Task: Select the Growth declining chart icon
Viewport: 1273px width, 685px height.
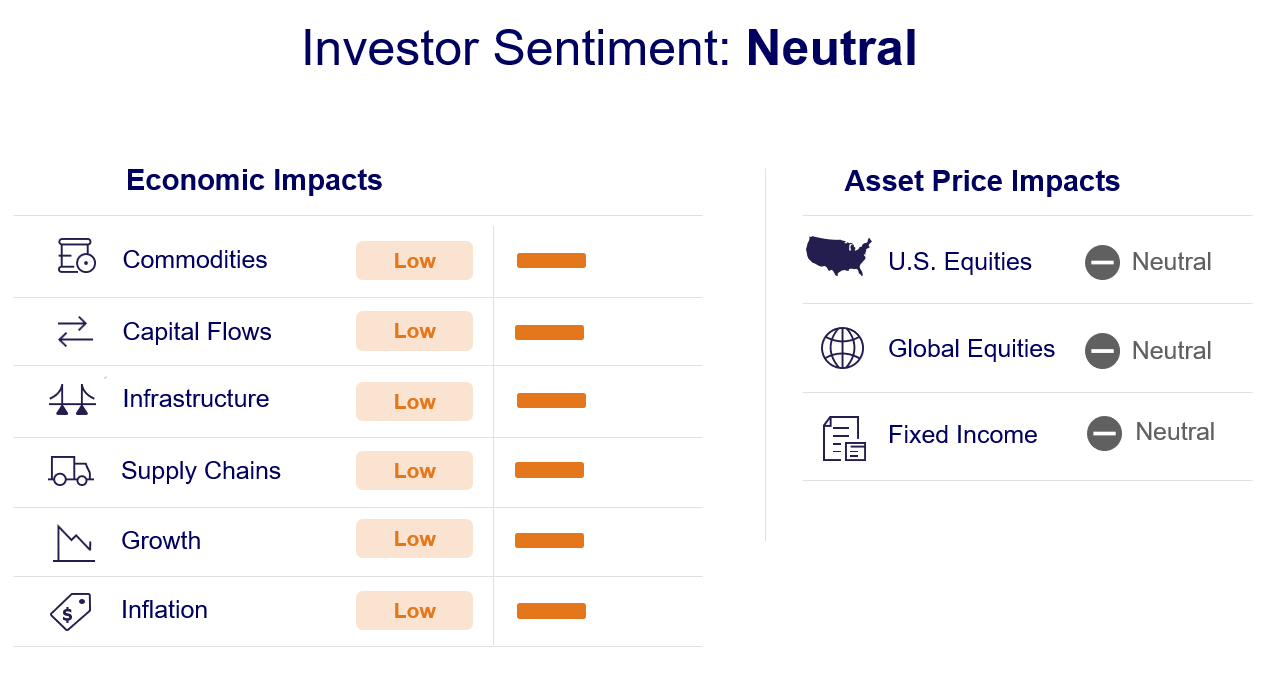Action: pos(74,542)
